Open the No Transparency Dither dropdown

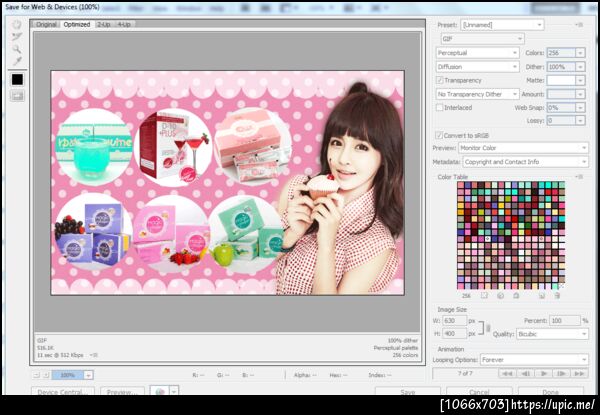(478, 94)
